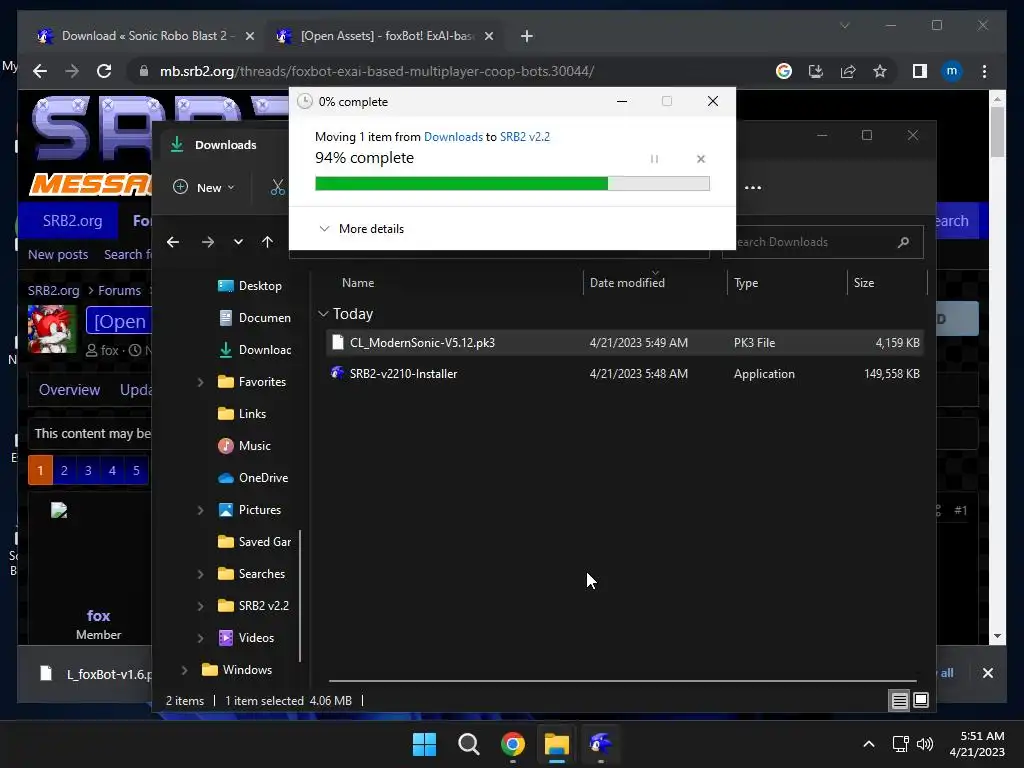Click the green move progress bar

512,184
